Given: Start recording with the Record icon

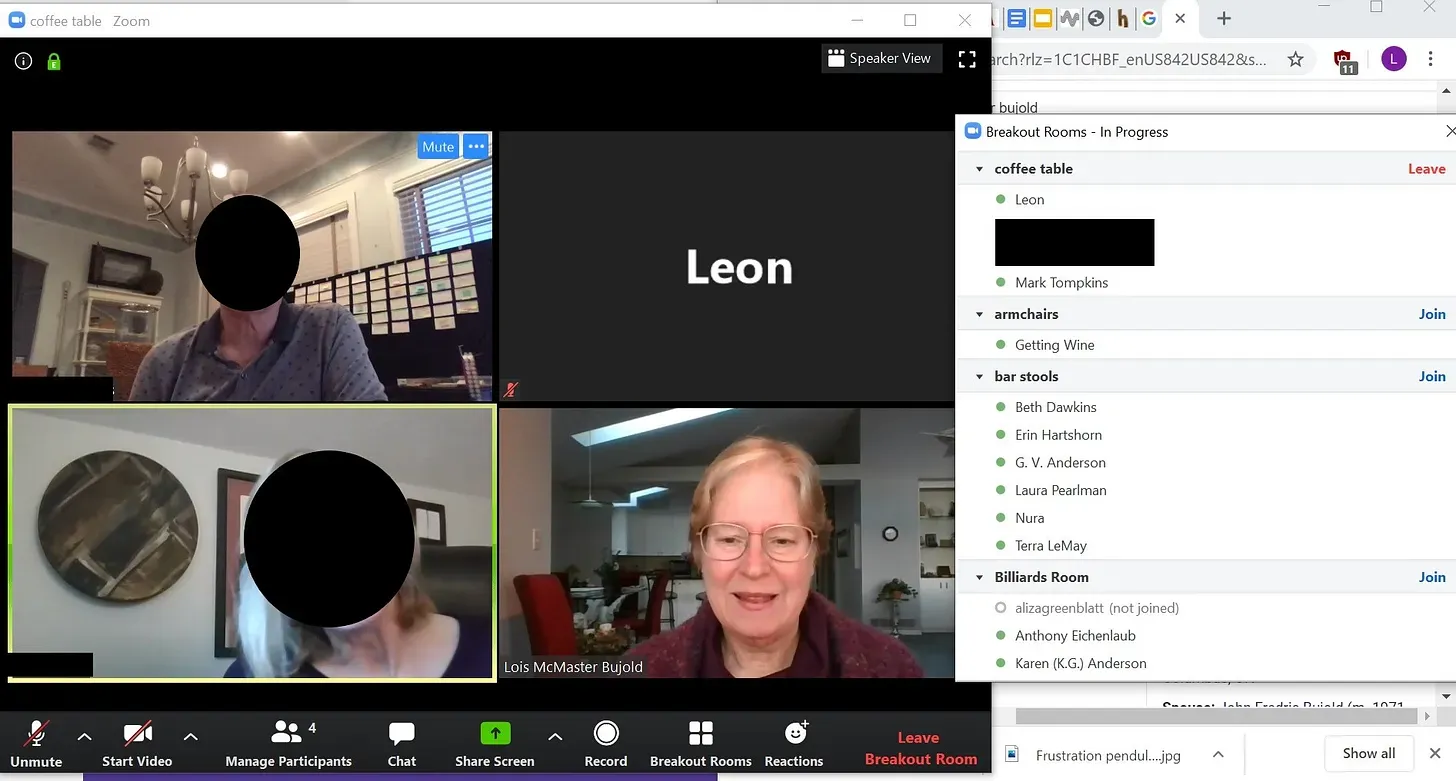Looking at the screenshot, I should coord(606,735).
